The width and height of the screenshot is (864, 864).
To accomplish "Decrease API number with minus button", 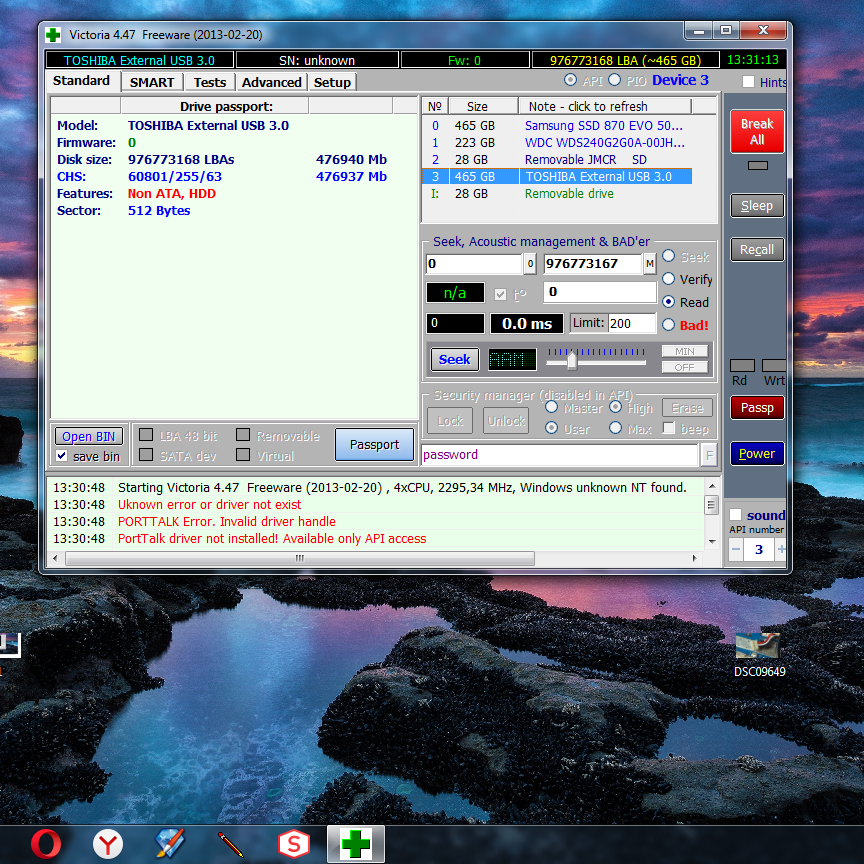I will click(736, 549).
